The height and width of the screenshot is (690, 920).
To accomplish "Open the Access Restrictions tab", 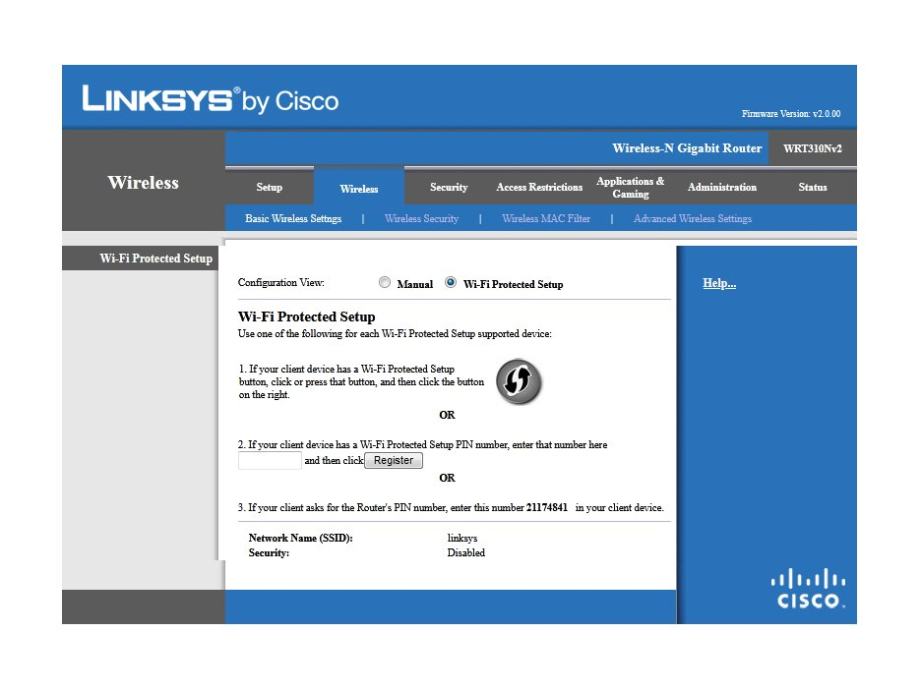I will [x=539, y=187].
